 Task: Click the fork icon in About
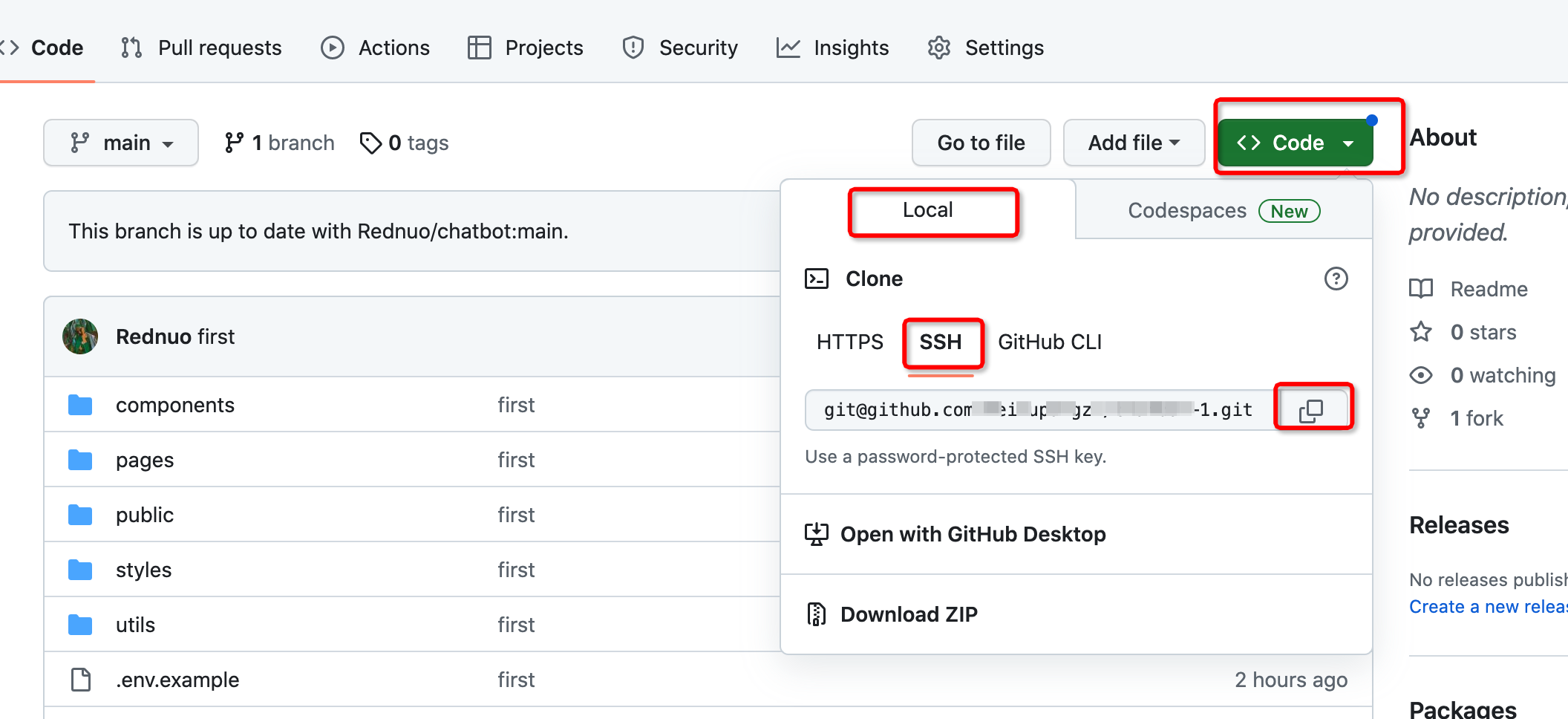tap(1421, 418)
